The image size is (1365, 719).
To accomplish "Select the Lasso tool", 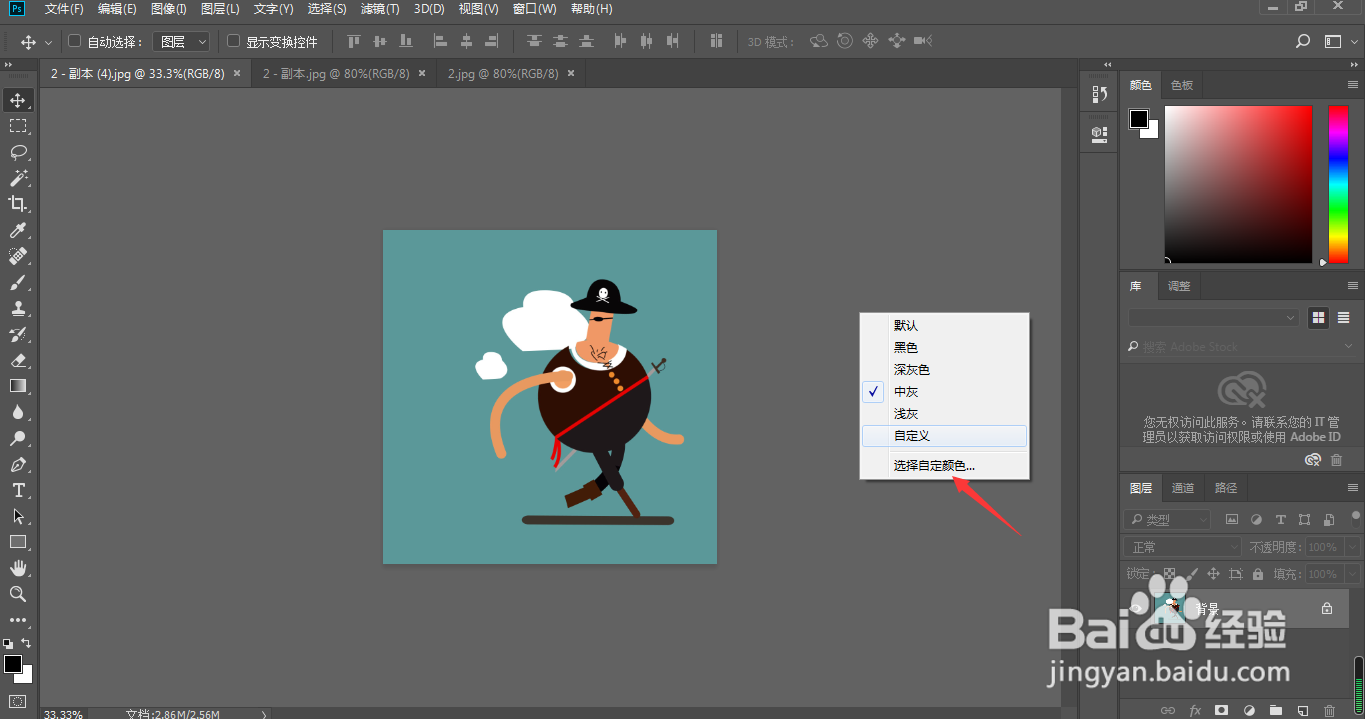I will click(18, 152).
